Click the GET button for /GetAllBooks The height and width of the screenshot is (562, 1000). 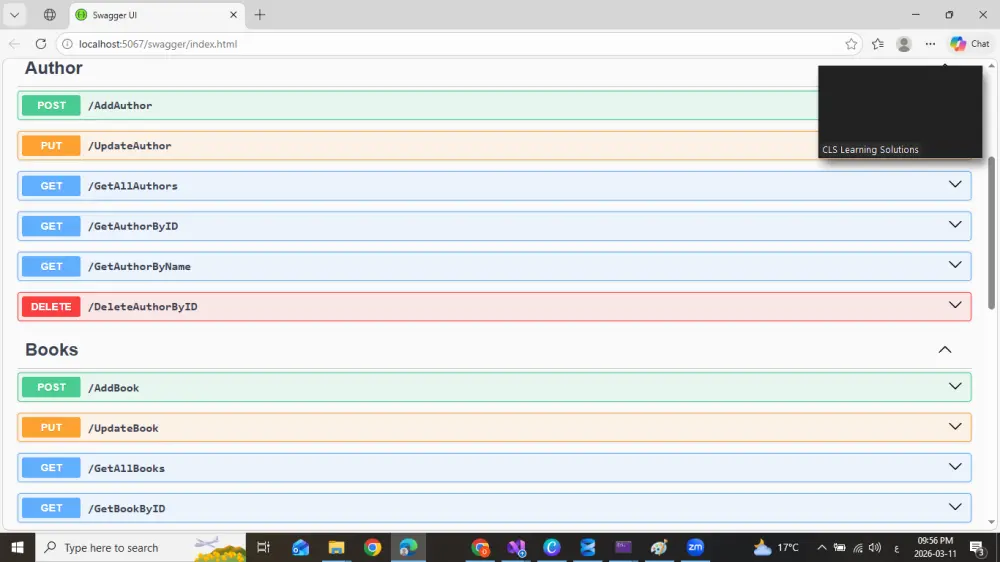(x=51, y=468)
